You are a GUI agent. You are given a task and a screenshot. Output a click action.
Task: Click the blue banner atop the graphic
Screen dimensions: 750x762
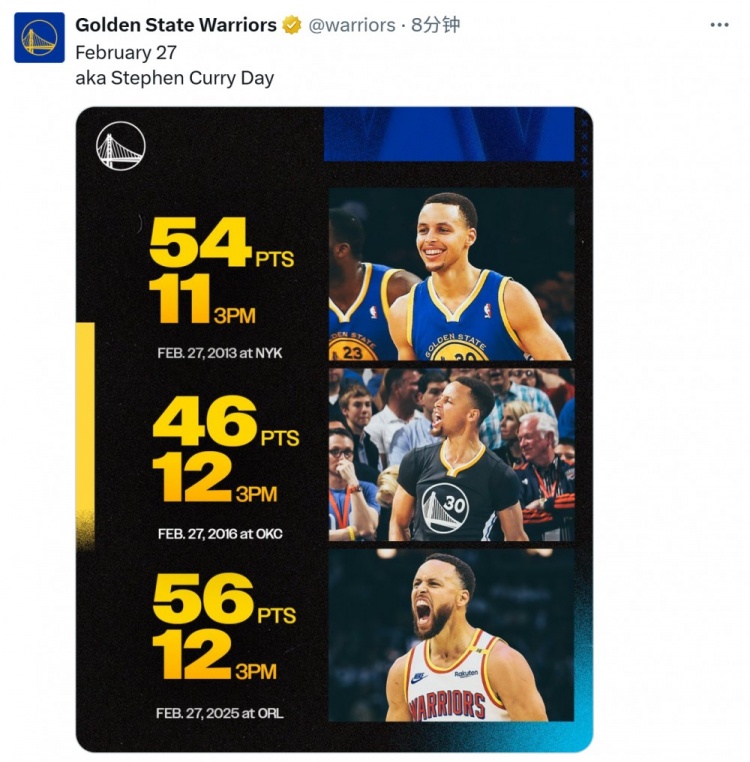click(x=450, y=134)
